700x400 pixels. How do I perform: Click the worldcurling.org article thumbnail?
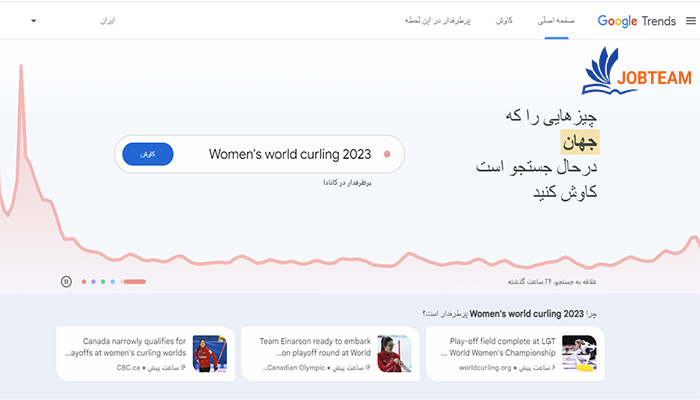[579, 354]
